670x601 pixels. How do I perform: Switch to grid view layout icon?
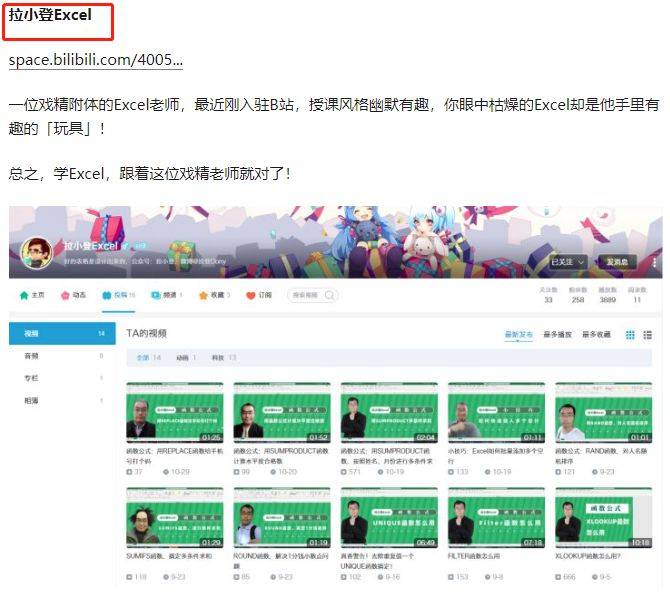click(631, 334)
